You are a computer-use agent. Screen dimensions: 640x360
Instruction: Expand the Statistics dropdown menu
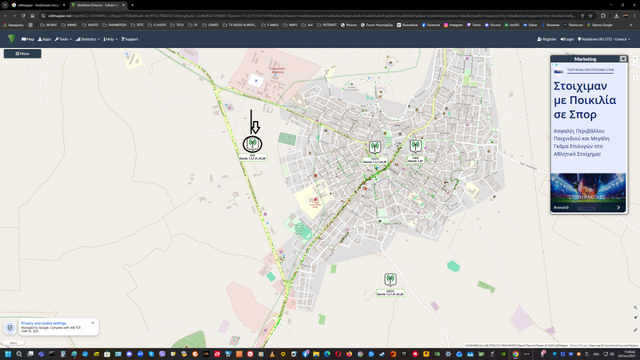87,39
